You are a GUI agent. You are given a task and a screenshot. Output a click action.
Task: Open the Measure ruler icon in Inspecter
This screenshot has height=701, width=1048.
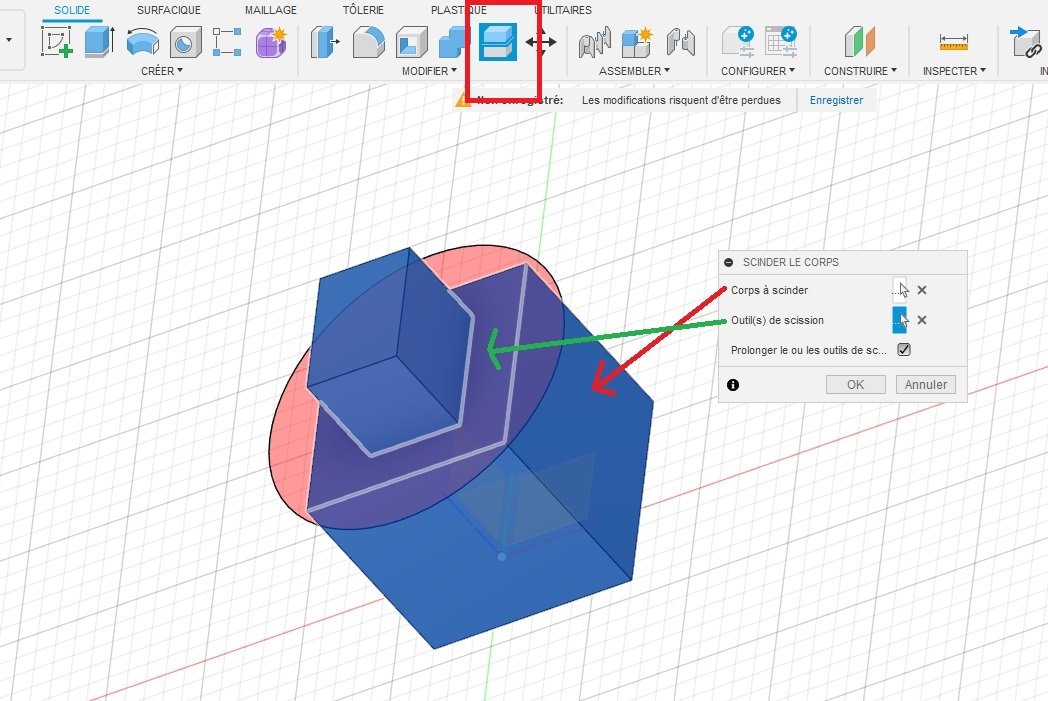click(954, 41)
